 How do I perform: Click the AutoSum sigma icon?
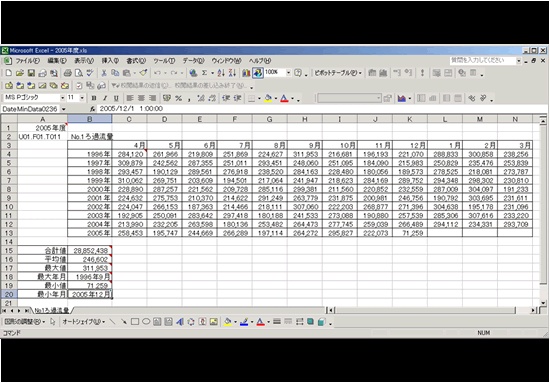204,73
